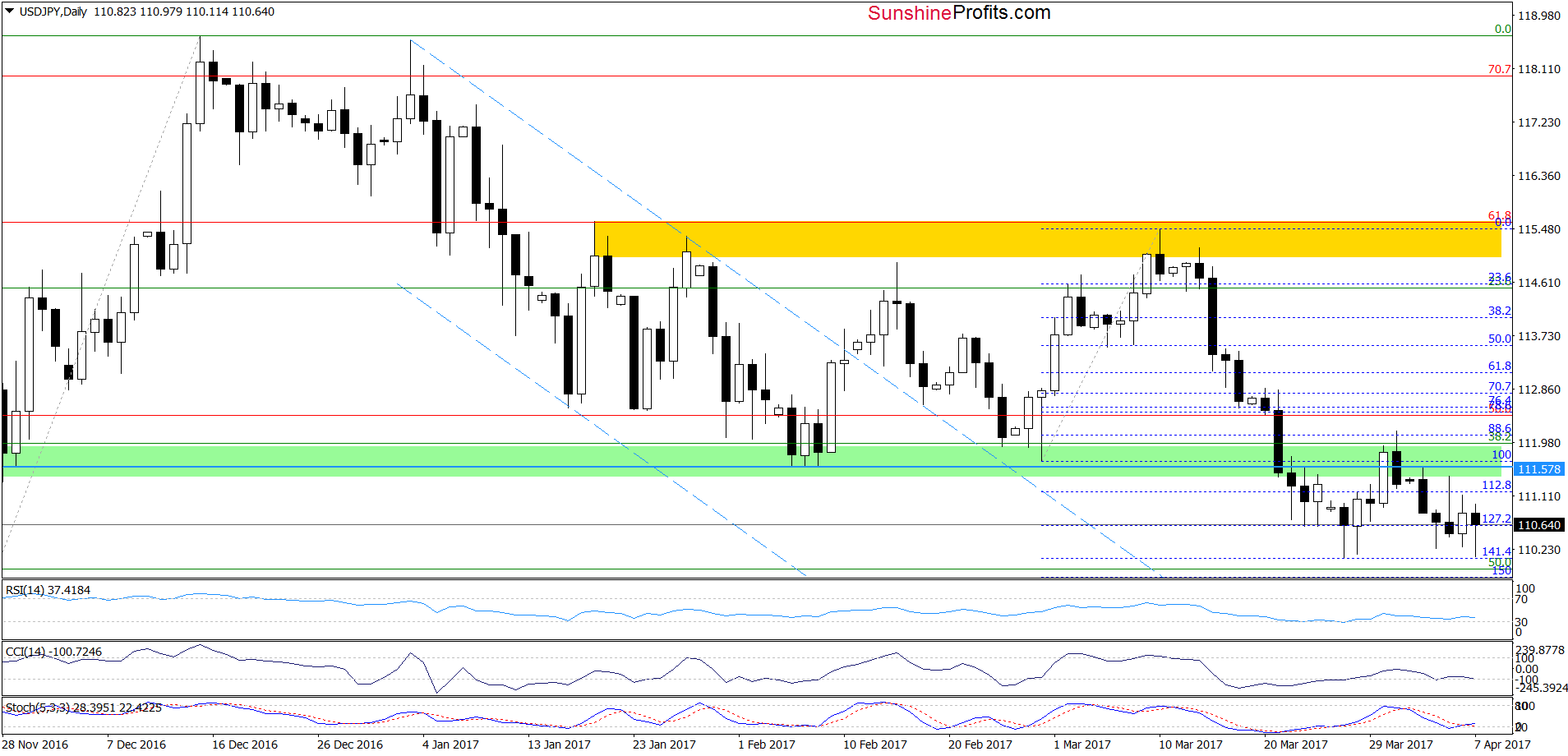Click the blue 61.8 Fibonacci retracement label
Viewport: 1568px width, 756px height.
1500,366
